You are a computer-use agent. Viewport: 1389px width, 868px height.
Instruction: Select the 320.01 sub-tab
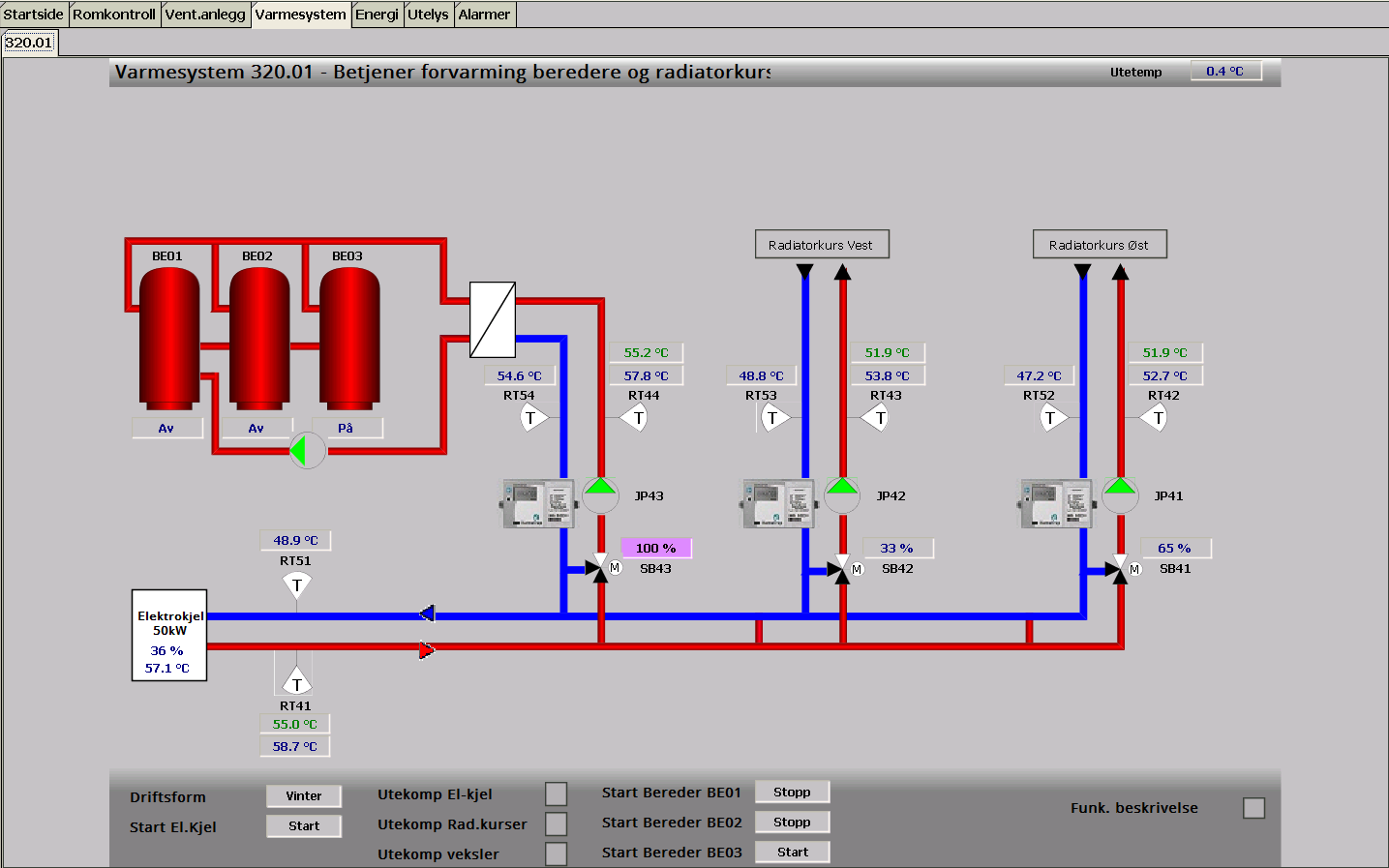[x=29, y=43]
